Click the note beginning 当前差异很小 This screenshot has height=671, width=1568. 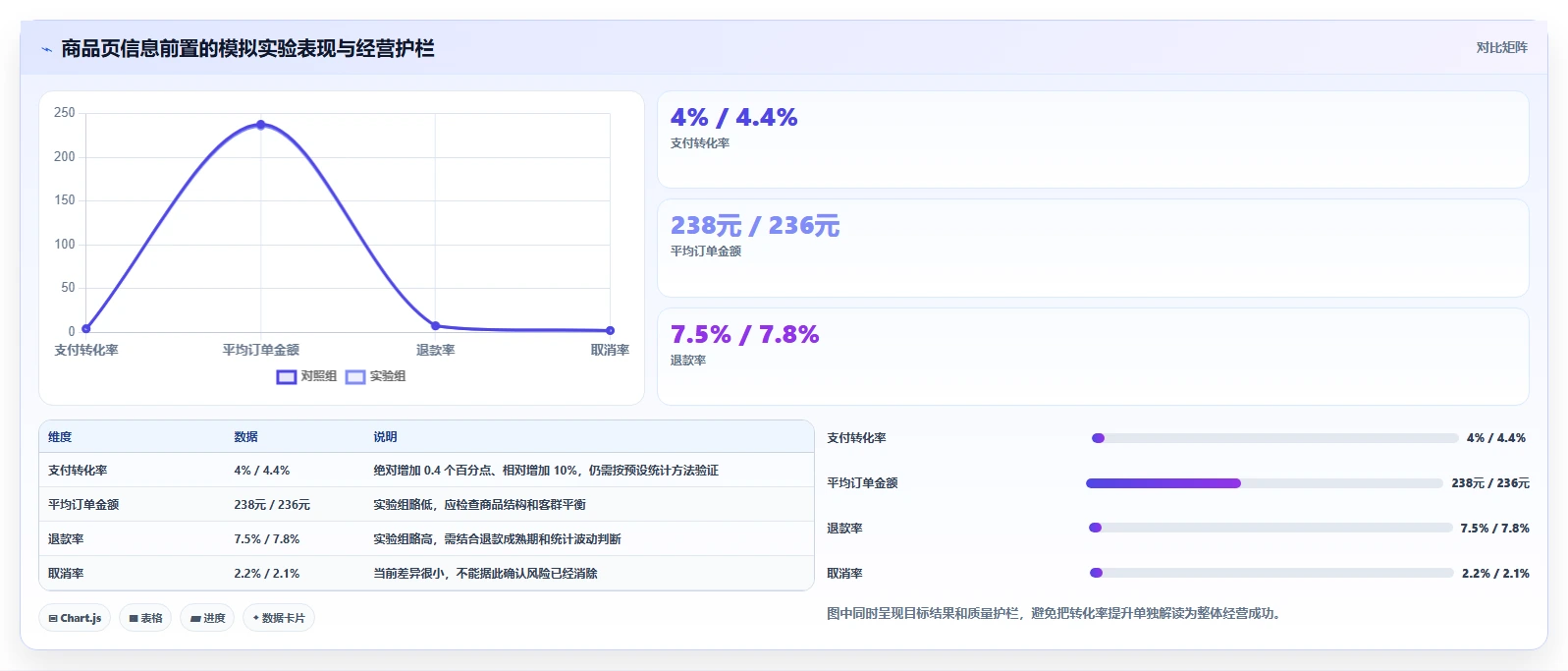tap(485, 574)
